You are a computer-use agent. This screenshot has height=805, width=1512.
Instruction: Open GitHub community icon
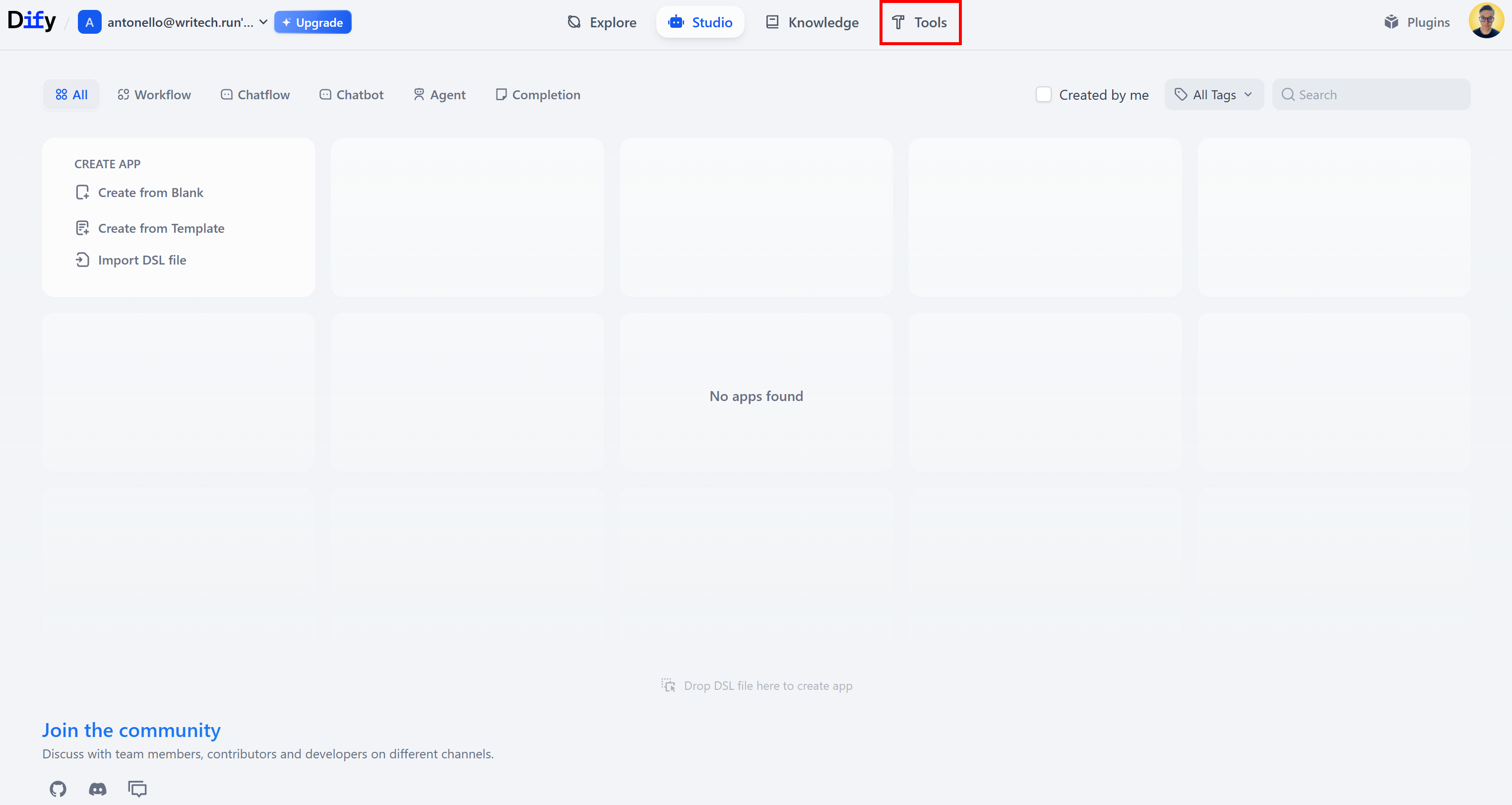click(x=58, y=789)
